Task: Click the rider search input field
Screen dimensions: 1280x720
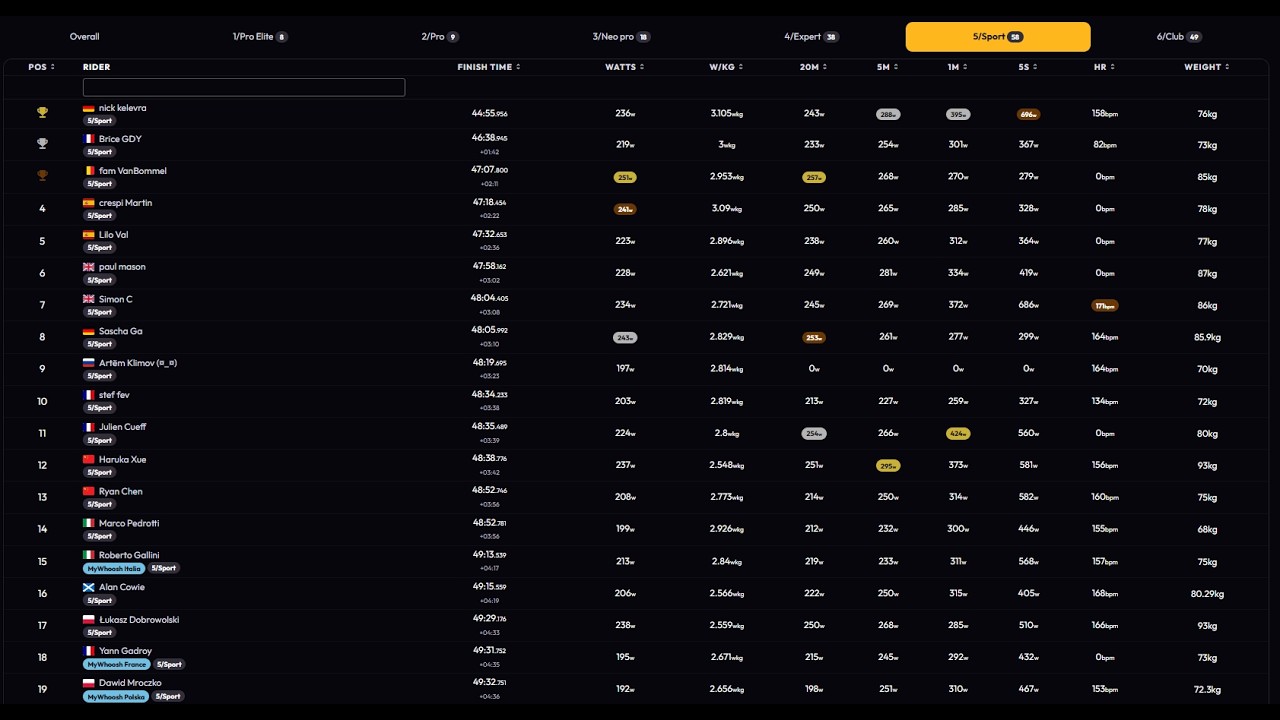Action: point(244,87)
